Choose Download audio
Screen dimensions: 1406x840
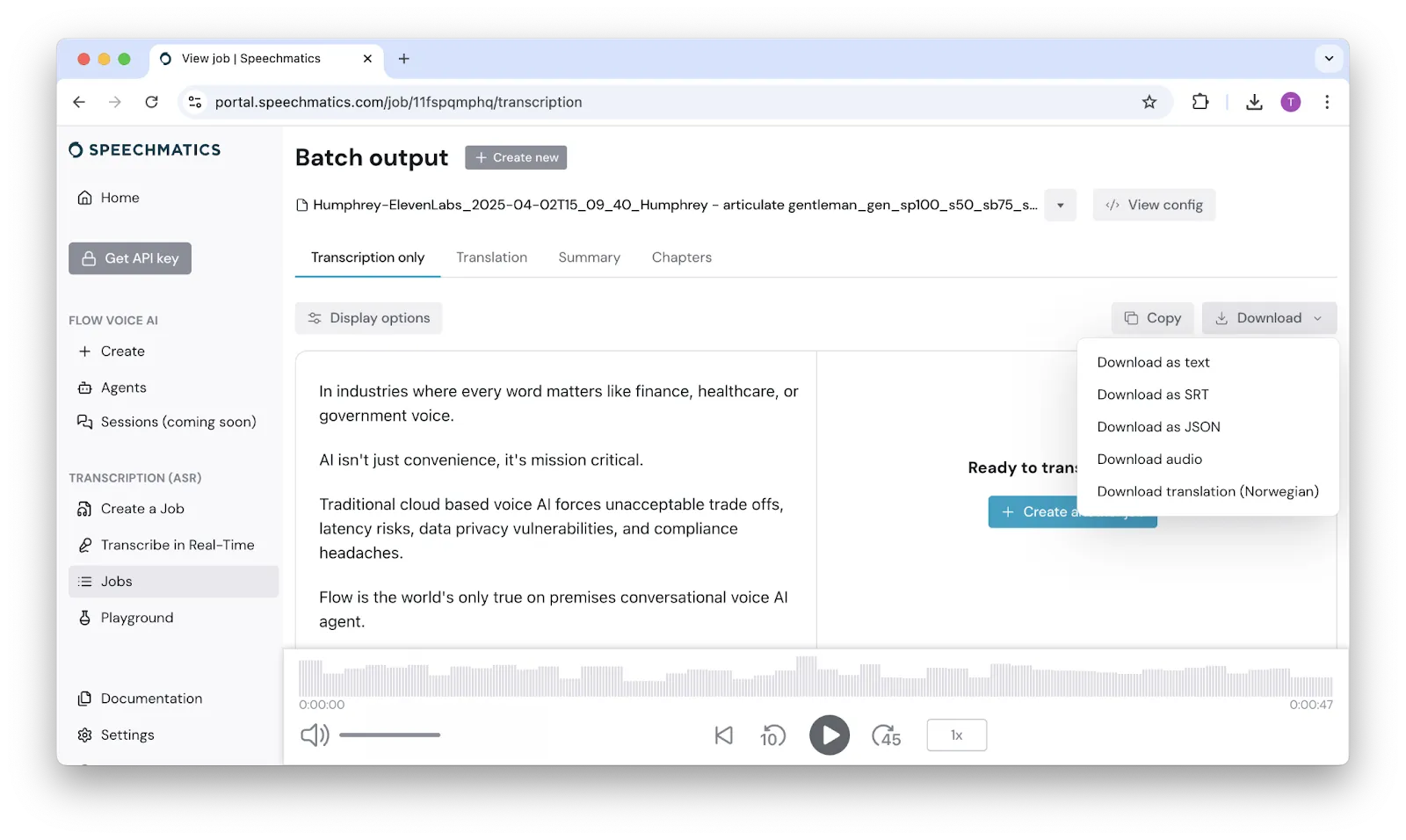coord(1149,460)
